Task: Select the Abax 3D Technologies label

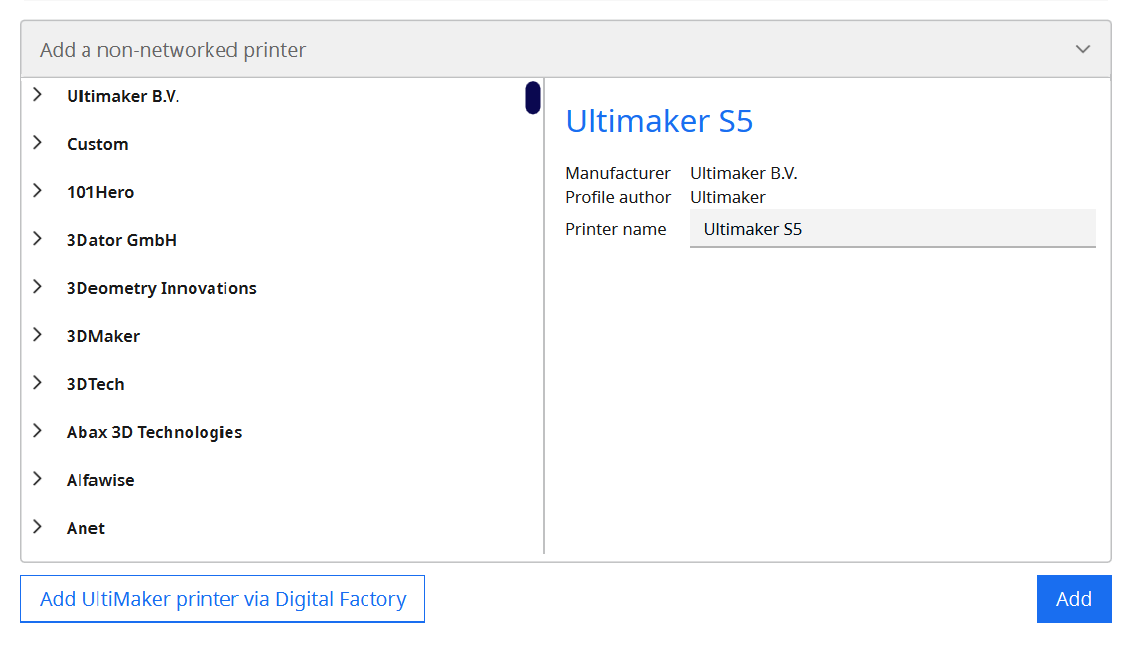Action: [x=154, y=432]
